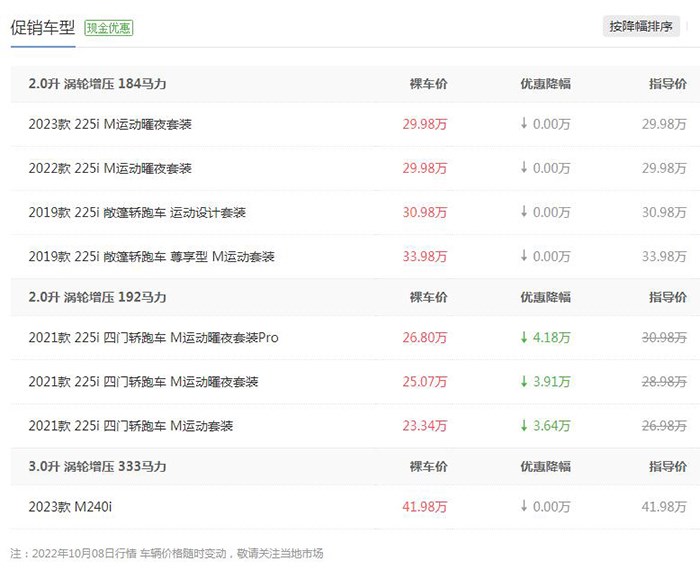Select the 促销车型 tab heading
700x570 pixels.
click(42, 28)
